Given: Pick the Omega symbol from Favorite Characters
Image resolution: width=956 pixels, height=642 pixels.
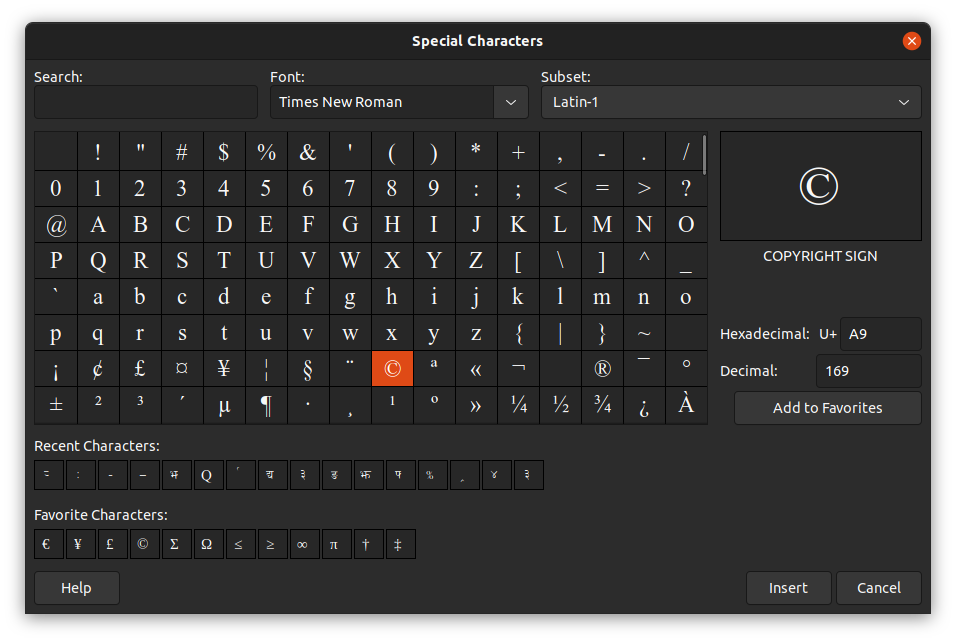Looking at the screenshot, I should pyautogui.click(x=208, y=544).
